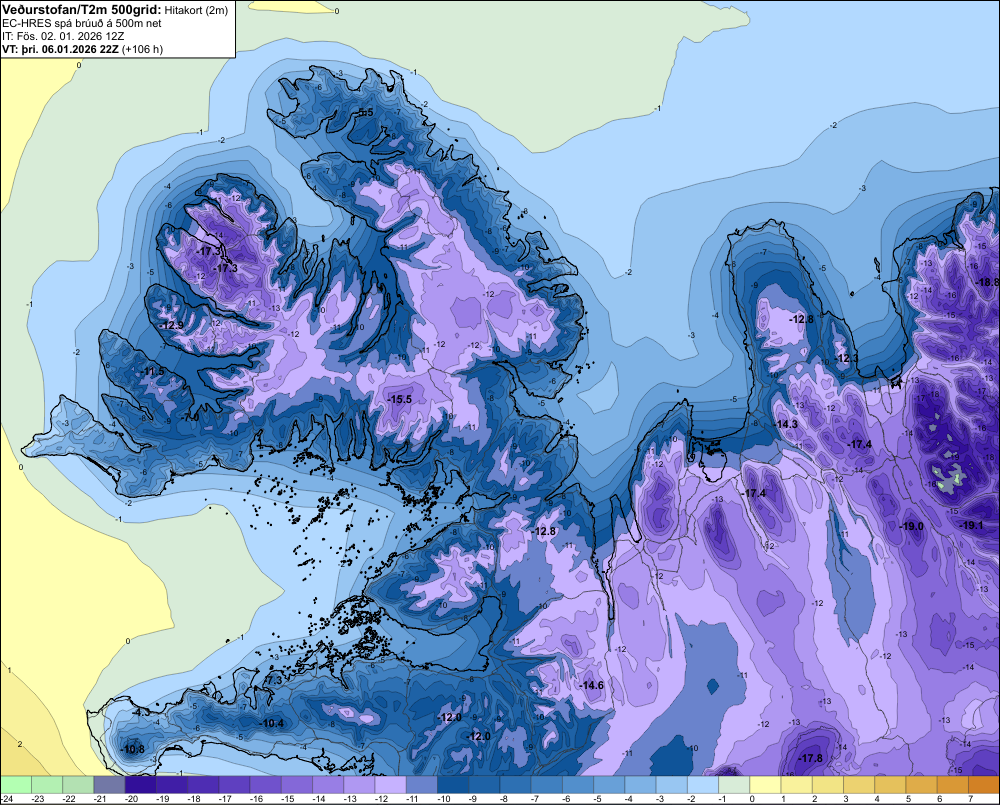Select the pale green legend swatch above '-1'
Image resolution: width=1000 pixels, height=805 pixels.
point(734,784)
